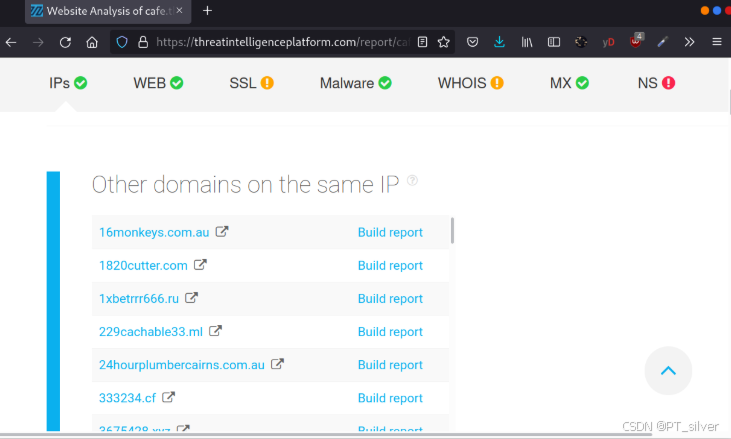This screenshot has height=439, width=731.
Task: Click the page vertical scrollbar
Action: 729,101
